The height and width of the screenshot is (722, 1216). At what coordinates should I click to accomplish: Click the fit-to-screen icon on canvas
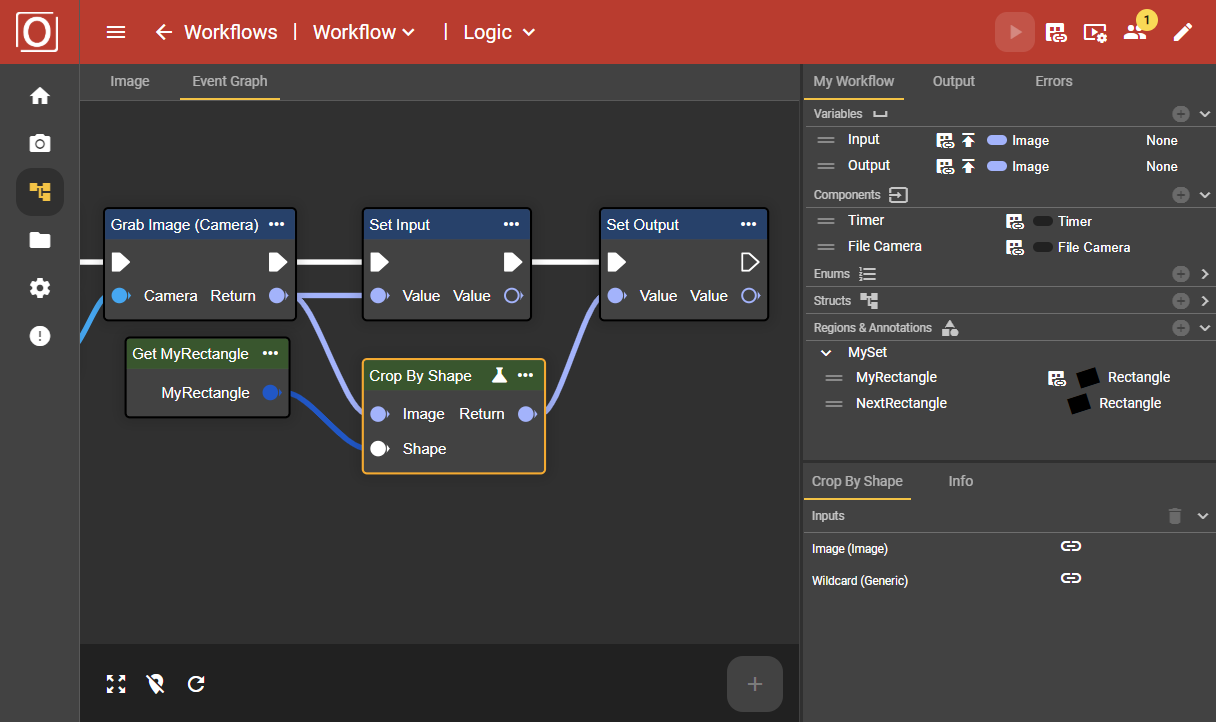tap(116, 684)
